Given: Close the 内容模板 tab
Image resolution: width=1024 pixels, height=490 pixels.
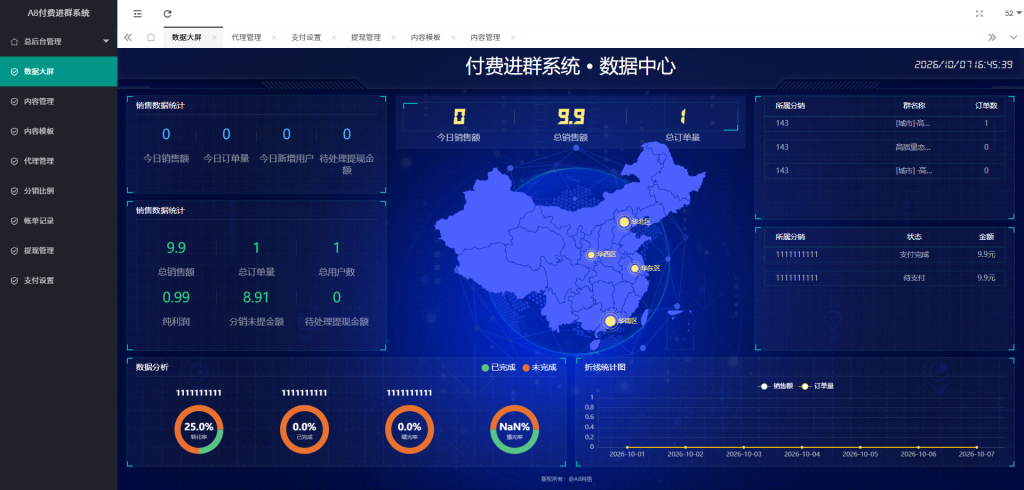Looking at the screenshot, I should tap(453, 38).
